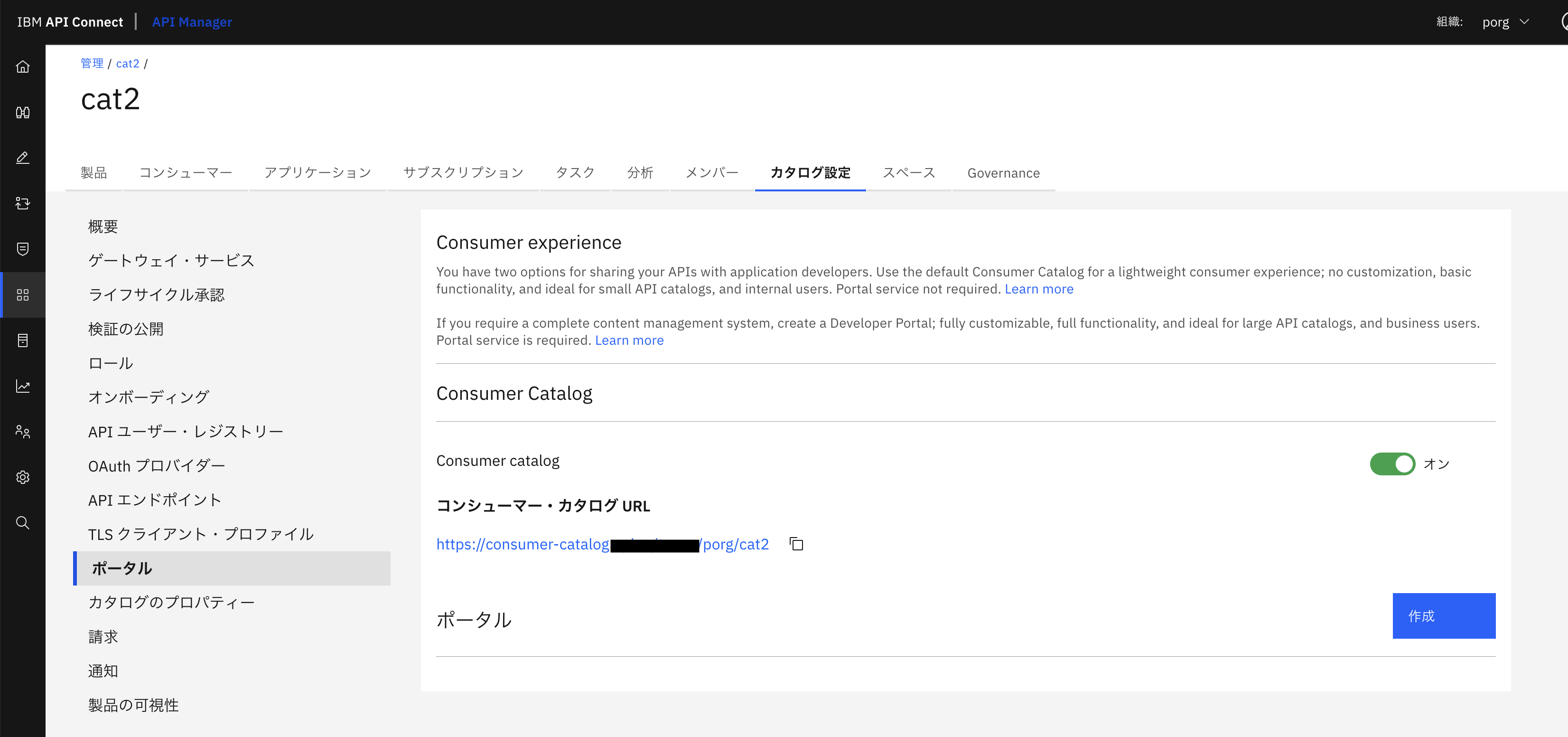Switch to the スペース tab
Screen dimensions: 1568x737
point(908,172)
